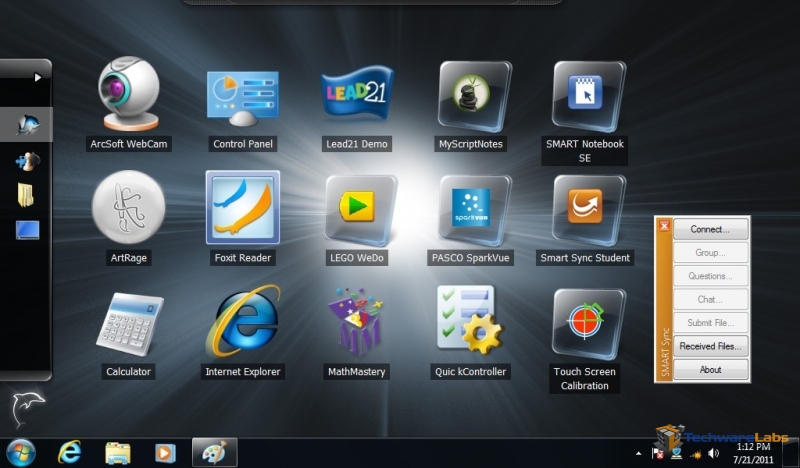Launch the Internet Explorer launcher icon

(244, 321)
